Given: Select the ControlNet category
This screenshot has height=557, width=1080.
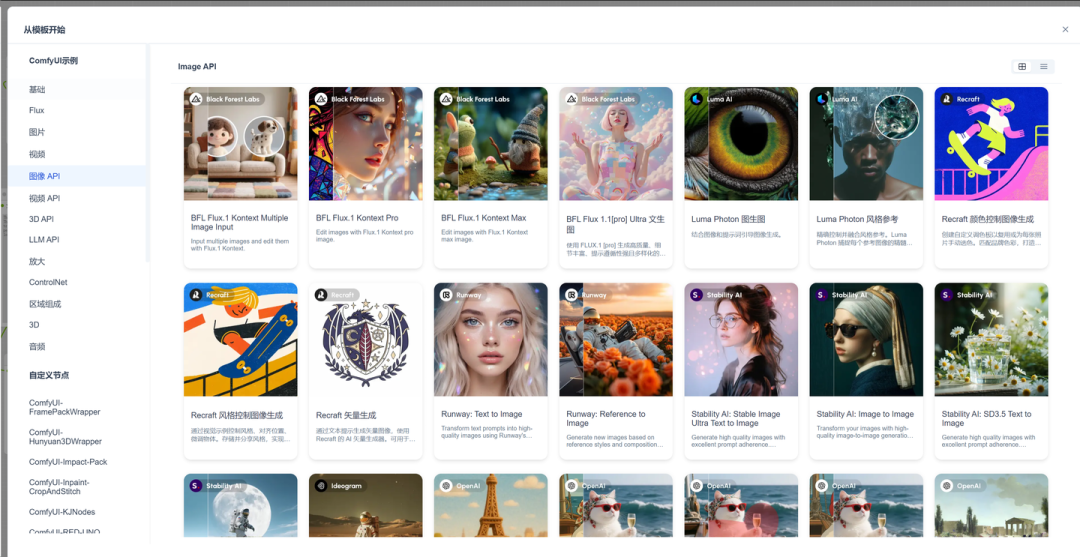Looking at the screenshot, I should click(77, 282).
